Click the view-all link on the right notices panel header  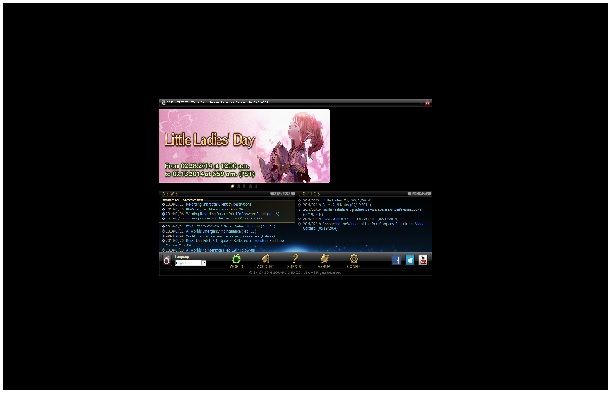click(419, 194)
